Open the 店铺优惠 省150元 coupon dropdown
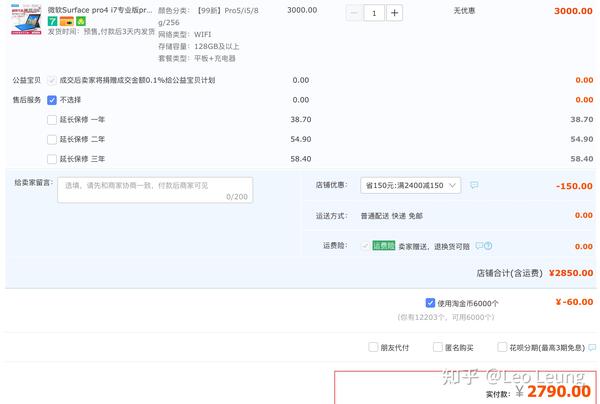 [x=410, y=185]
